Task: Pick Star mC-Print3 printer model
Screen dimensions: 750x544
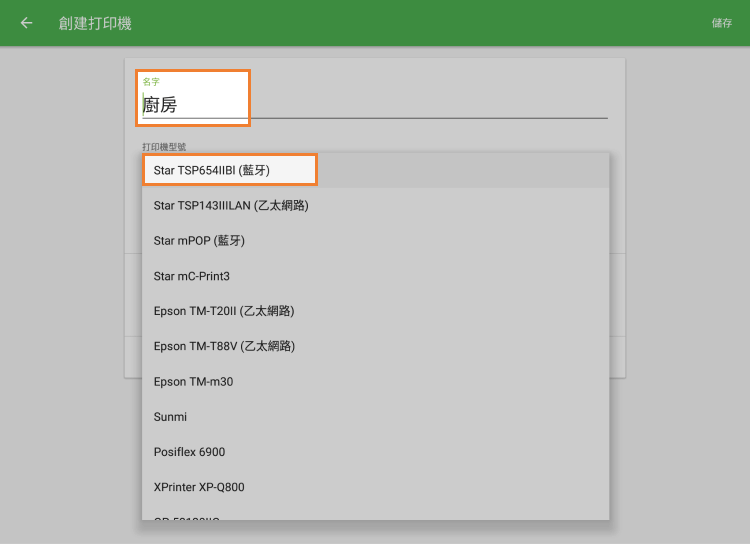Action: click(192, 276)
